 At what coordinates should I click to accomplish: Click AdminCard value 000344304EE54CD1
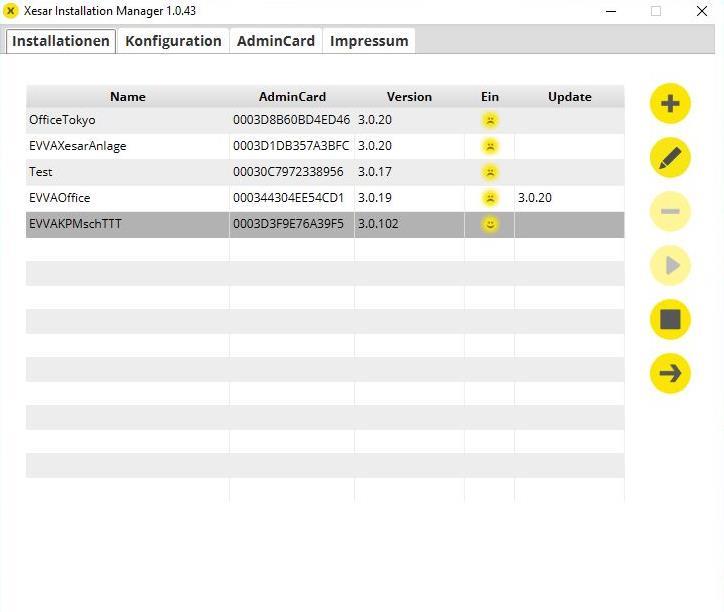(x=289, y=198)
